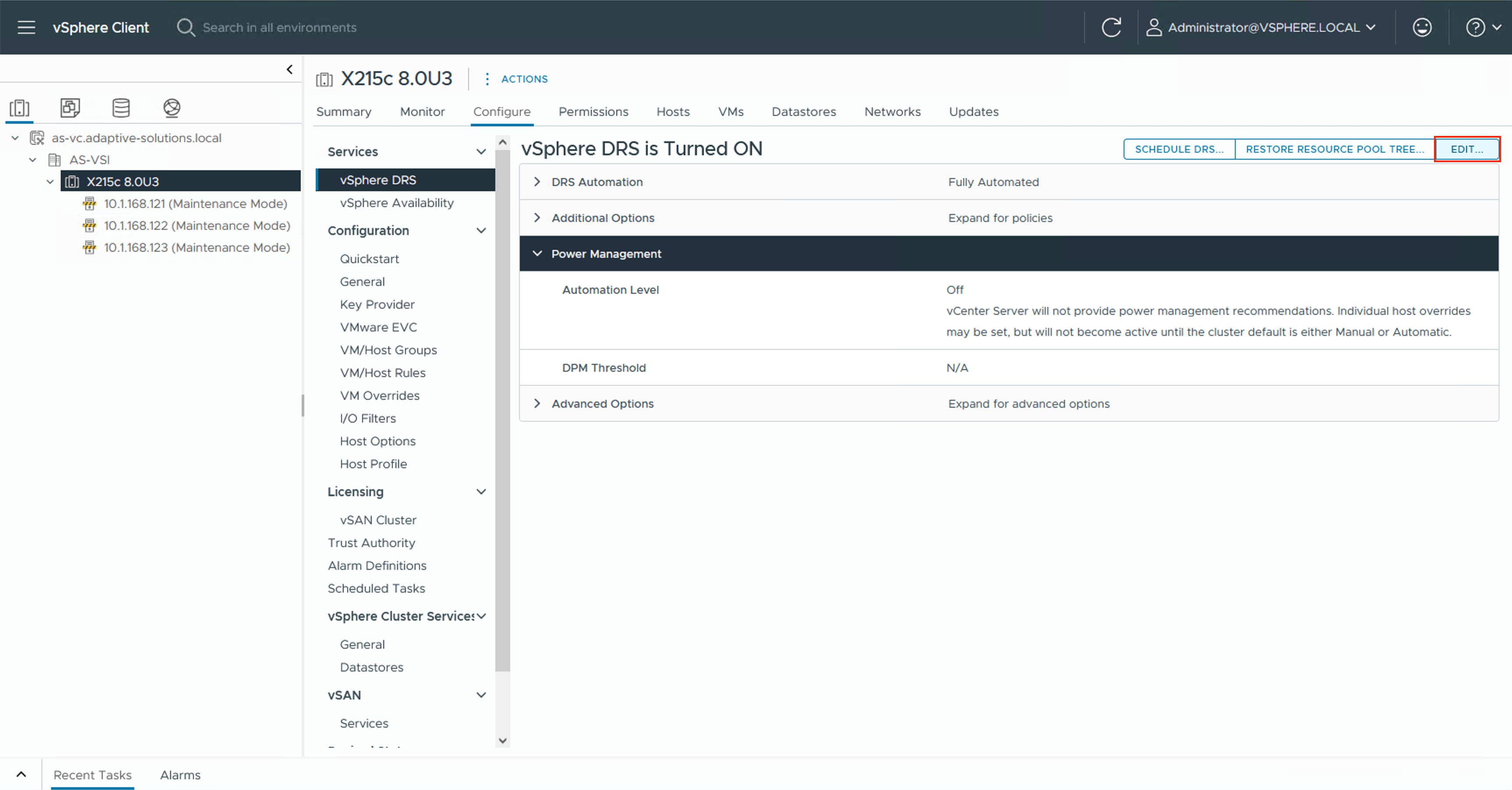Select host 10.1.168.122 in tree
Screen dimensions: 1512x790
(x=197, y=225)
